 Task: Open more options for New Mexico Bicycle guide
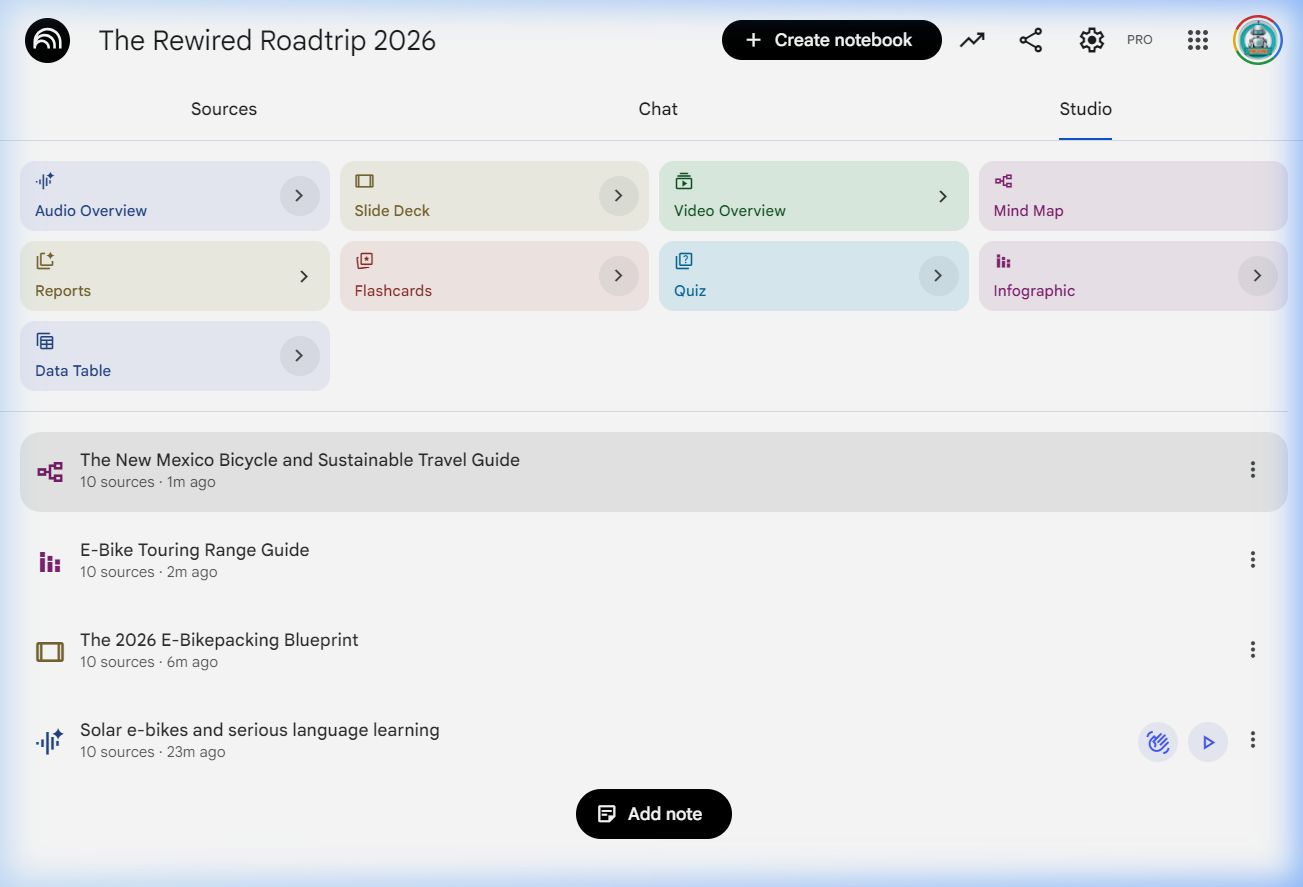[x=1252, y=470]
